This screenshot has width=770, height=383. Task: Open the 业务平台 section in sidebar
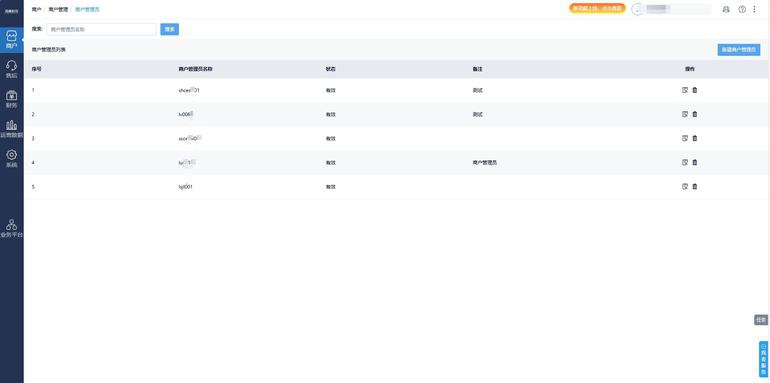point(11,229)
